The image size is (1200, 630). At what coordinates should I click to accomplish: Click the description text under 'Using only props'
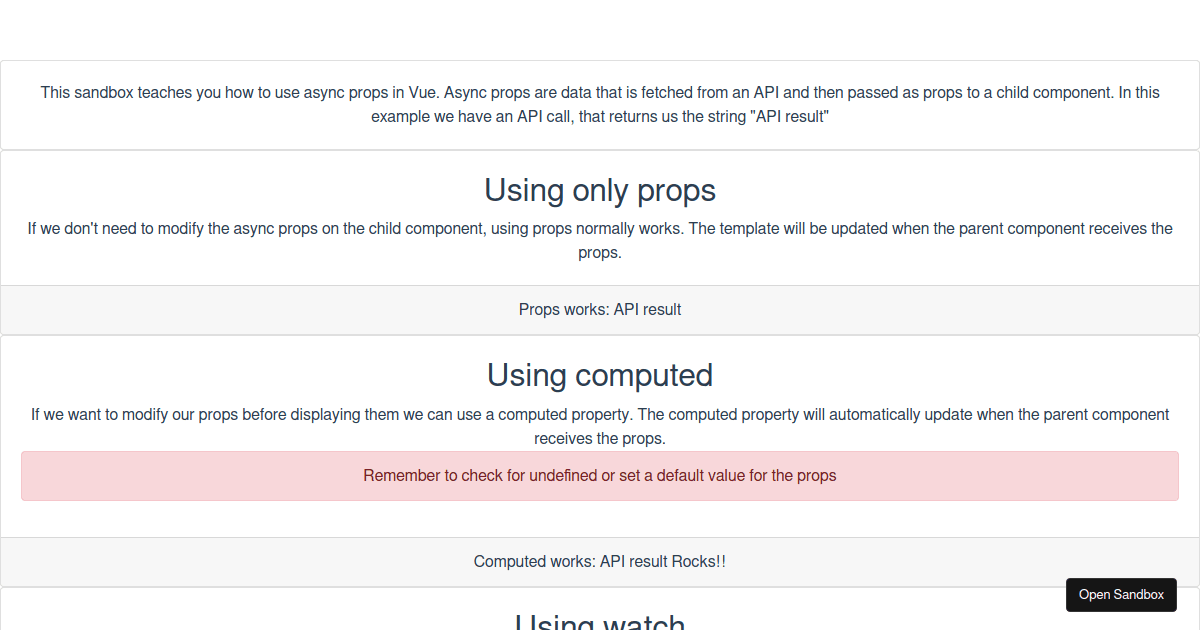(x=600, y=240)
